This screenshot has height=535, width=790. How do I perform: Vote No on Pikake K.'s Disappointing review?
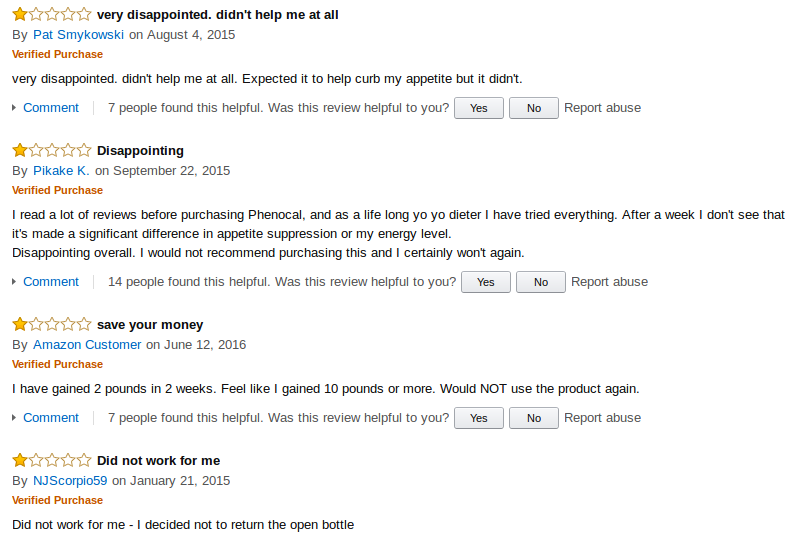(541, 282)
